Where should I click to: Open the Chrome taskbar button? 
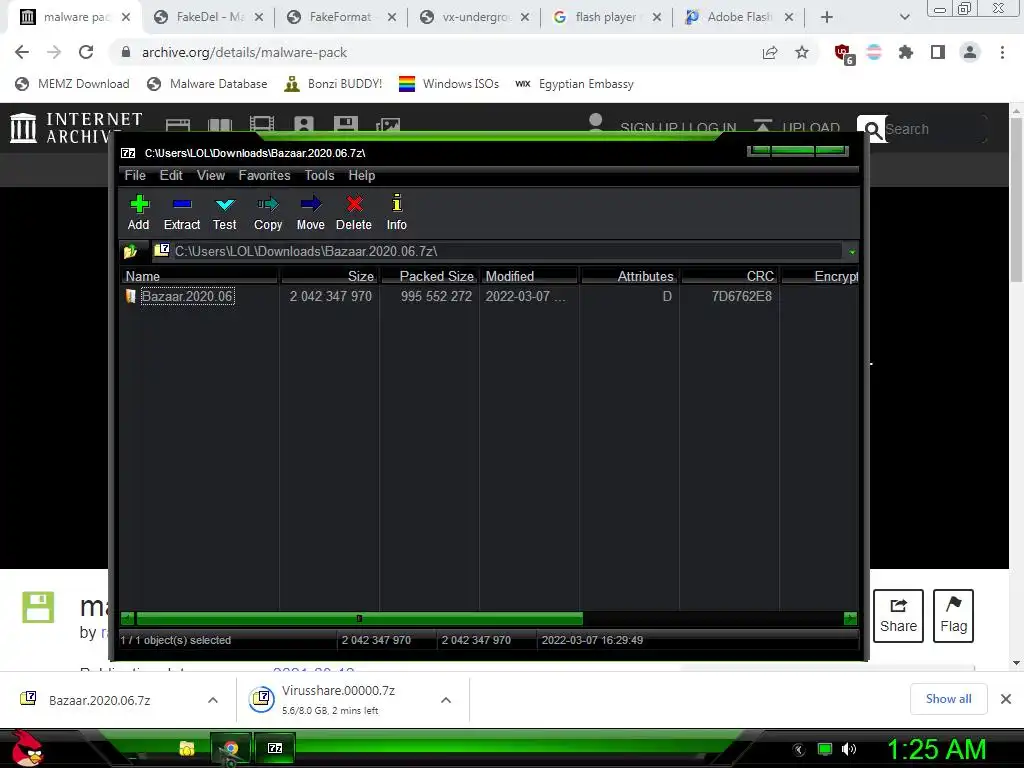point(231,748)
